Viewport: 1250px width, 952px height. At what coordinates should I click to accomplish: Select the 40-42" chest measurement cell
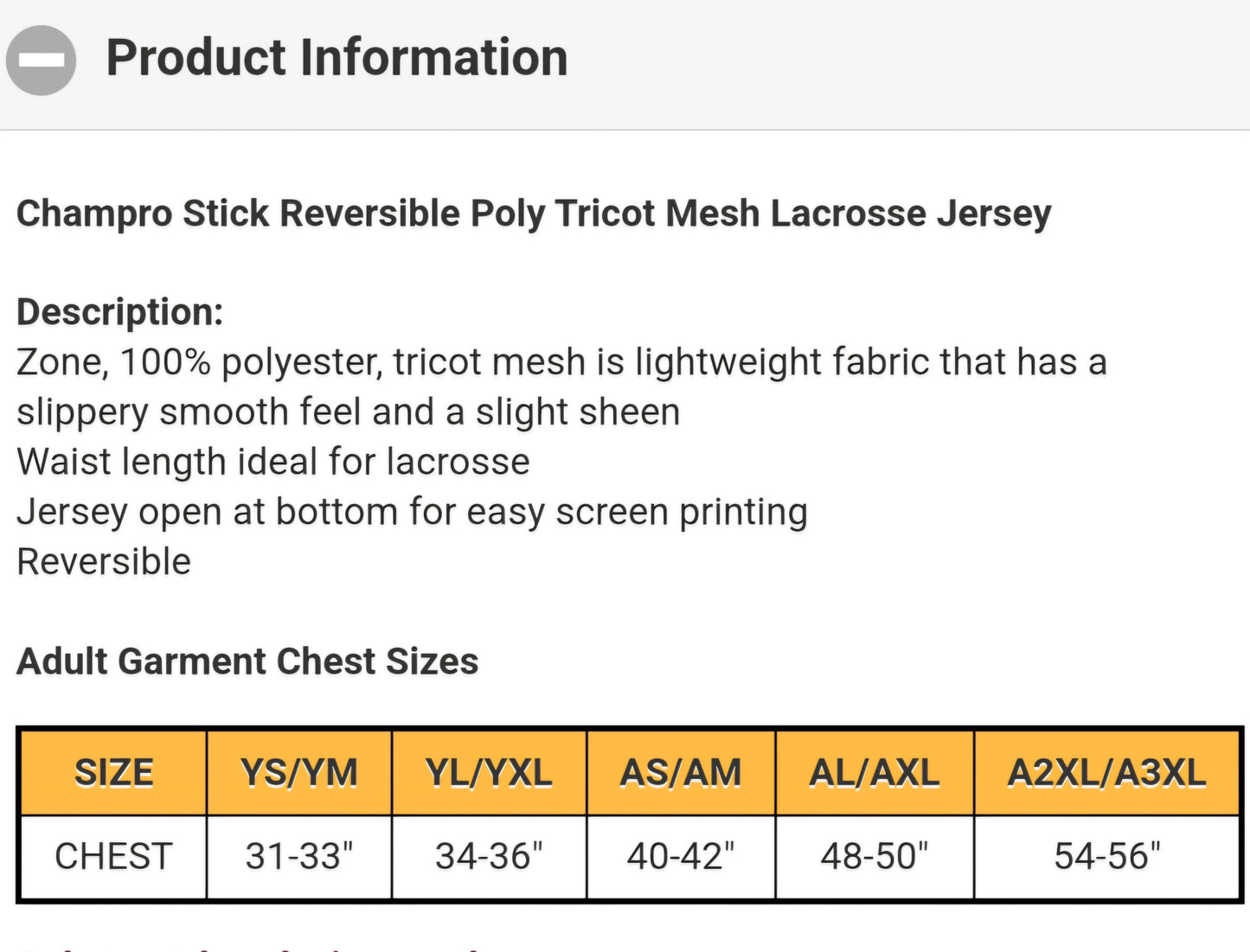[681, 856]
